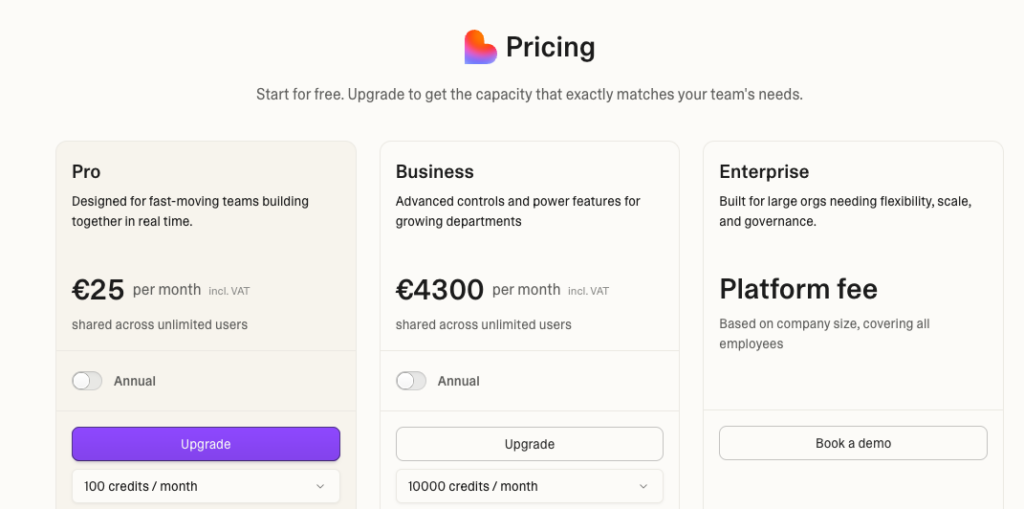Toggle Annual billing switch on Business plan
The width and height of the screenshot is (1024, 509).
pyautogui.click(x=411, y=381)
